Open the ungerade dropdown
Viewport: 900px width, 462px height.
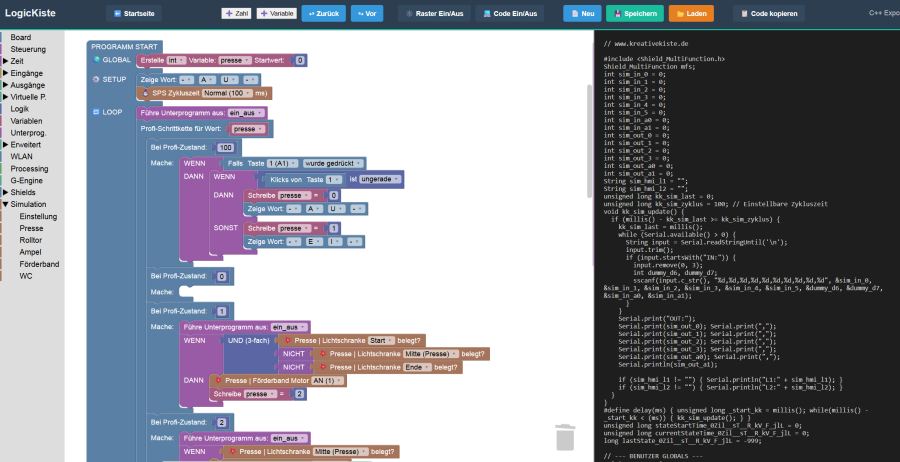point(379,179)
